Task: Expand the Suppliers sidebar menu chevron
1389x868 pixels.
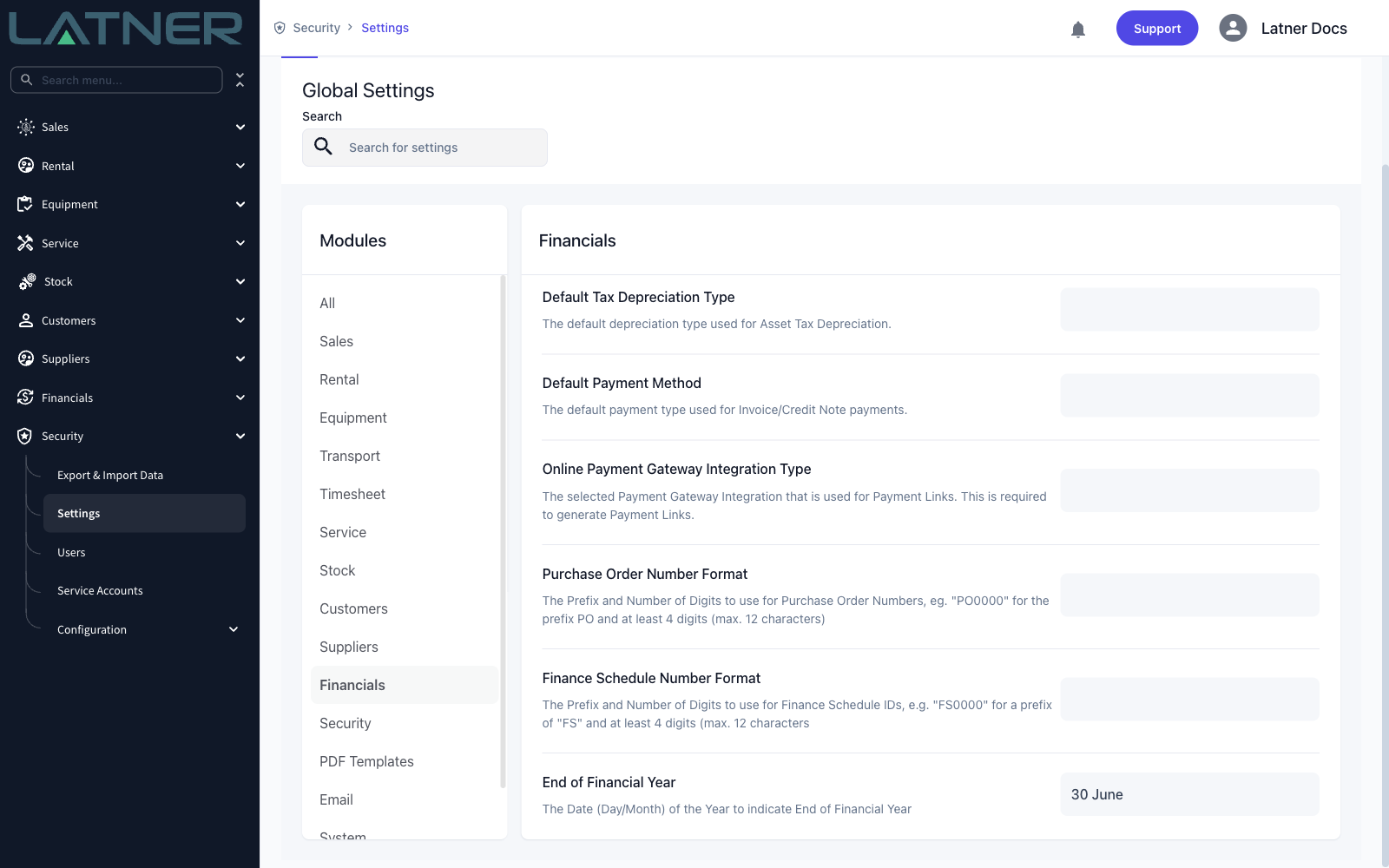Action: [240, 358]
